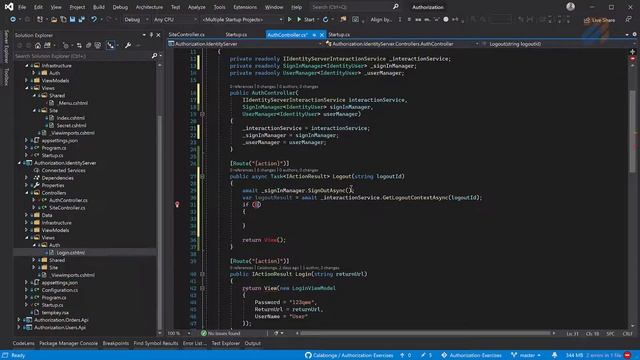Viewport: 640px width, 360px height.
Task: Click the No issues found indicator
Action: point(221,333)
